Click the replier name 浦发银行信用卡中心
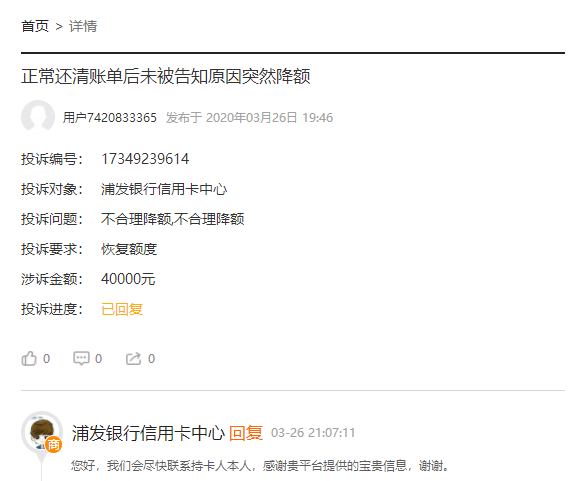585x481 pixels. pyautogui.click(x=148, y=433)
